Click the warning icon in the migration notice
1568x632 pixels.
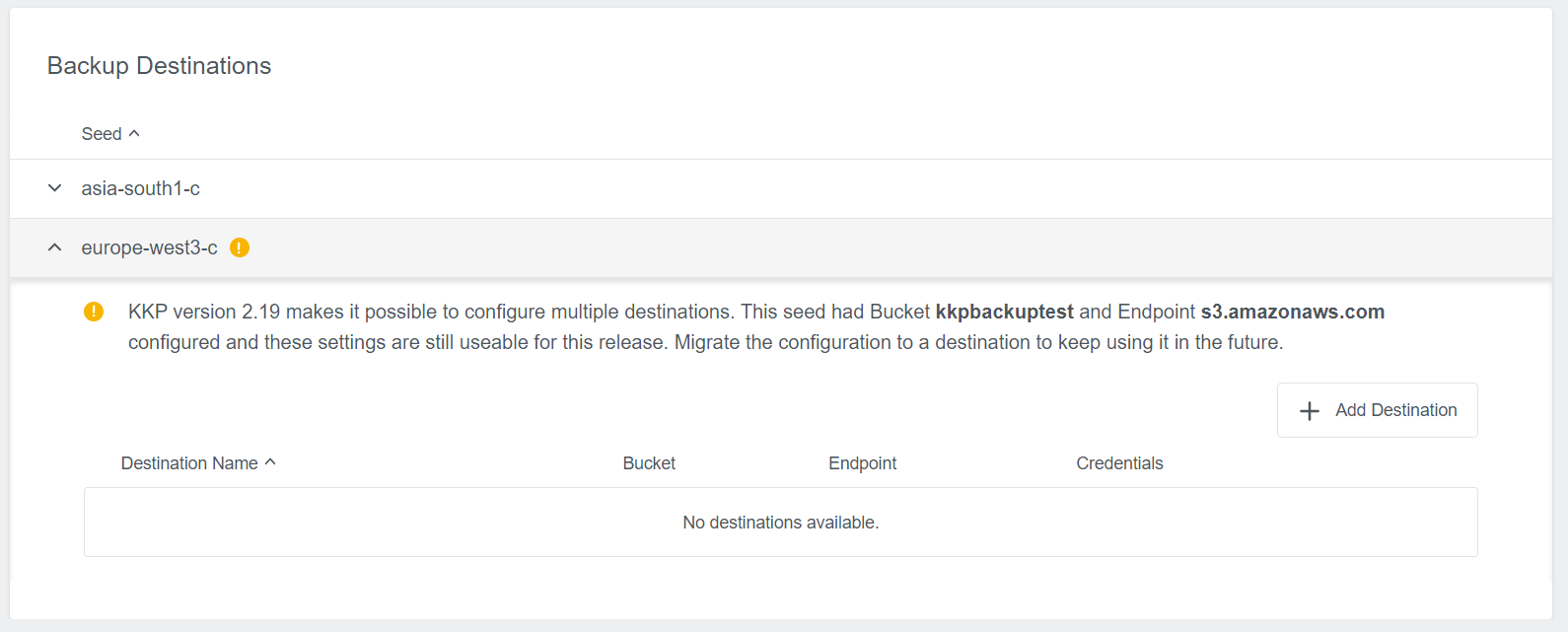point(95,311)
